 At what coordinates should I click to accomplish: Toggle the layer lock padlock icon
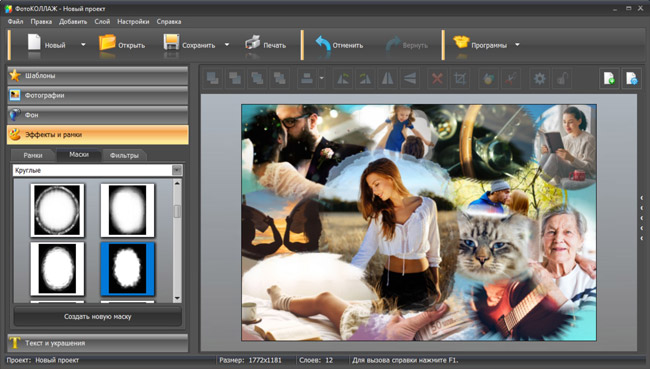[562, 78]
